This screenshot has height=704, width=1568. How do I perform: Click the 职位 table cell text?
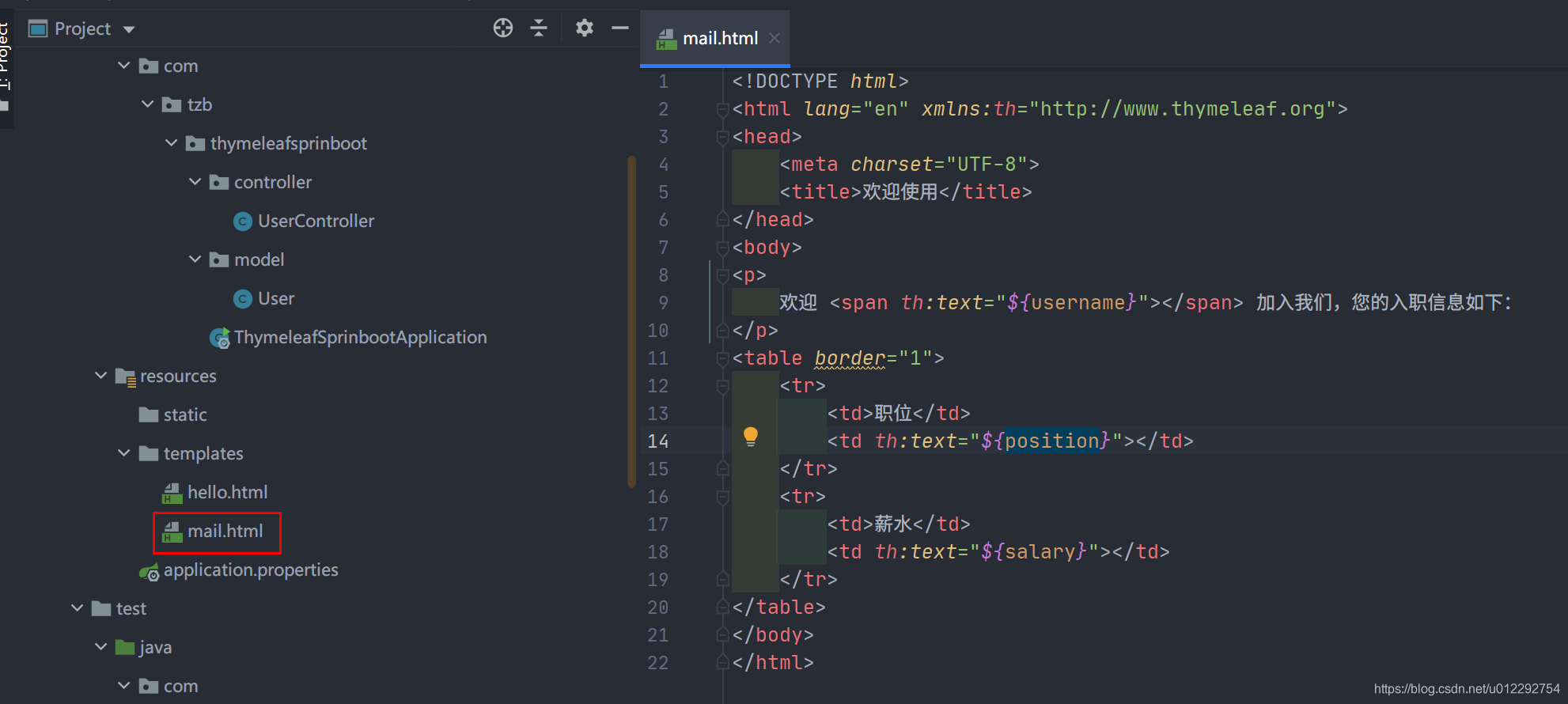click(x=893, y=414)
